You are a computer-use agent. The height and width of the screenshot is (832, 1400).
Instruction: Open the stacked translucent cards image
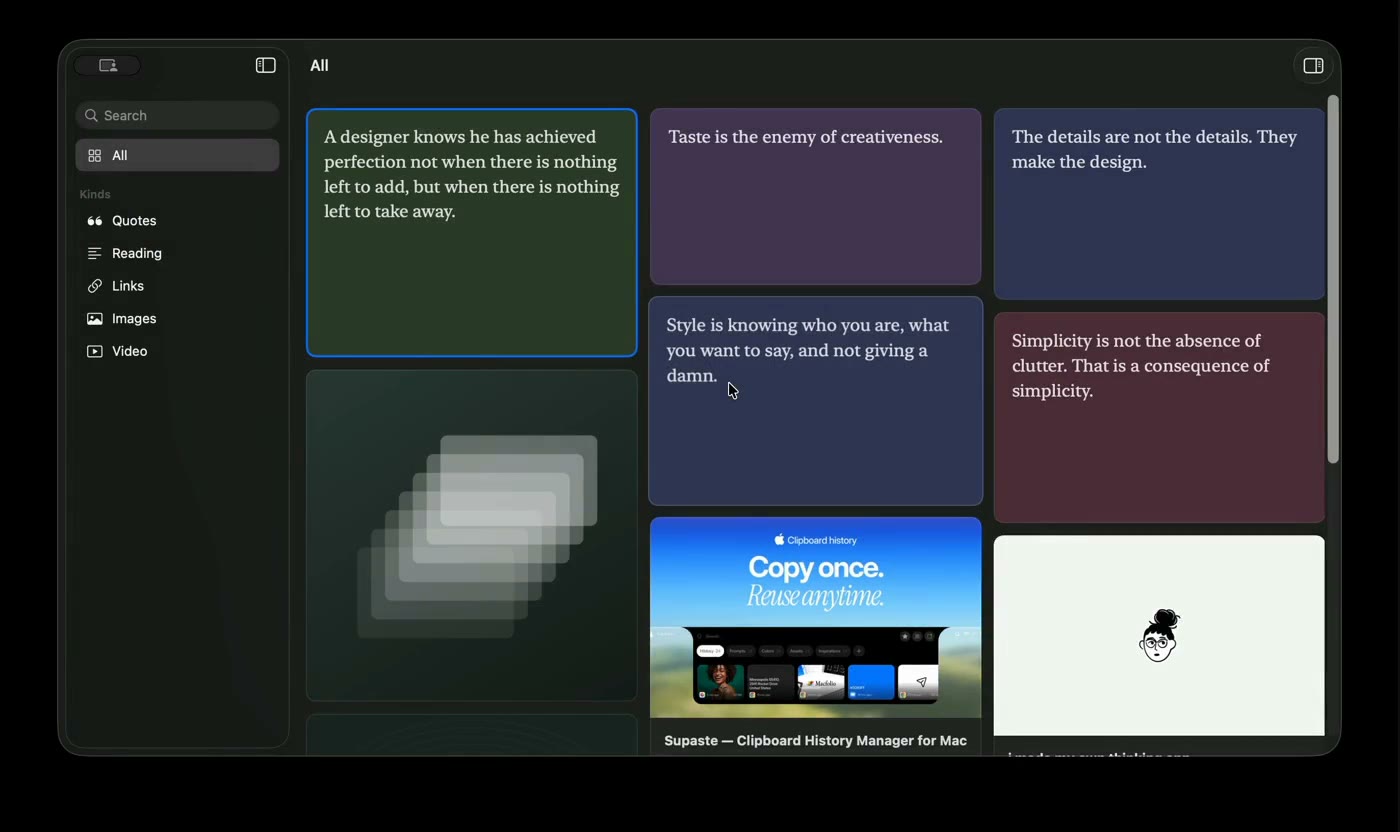472,535
